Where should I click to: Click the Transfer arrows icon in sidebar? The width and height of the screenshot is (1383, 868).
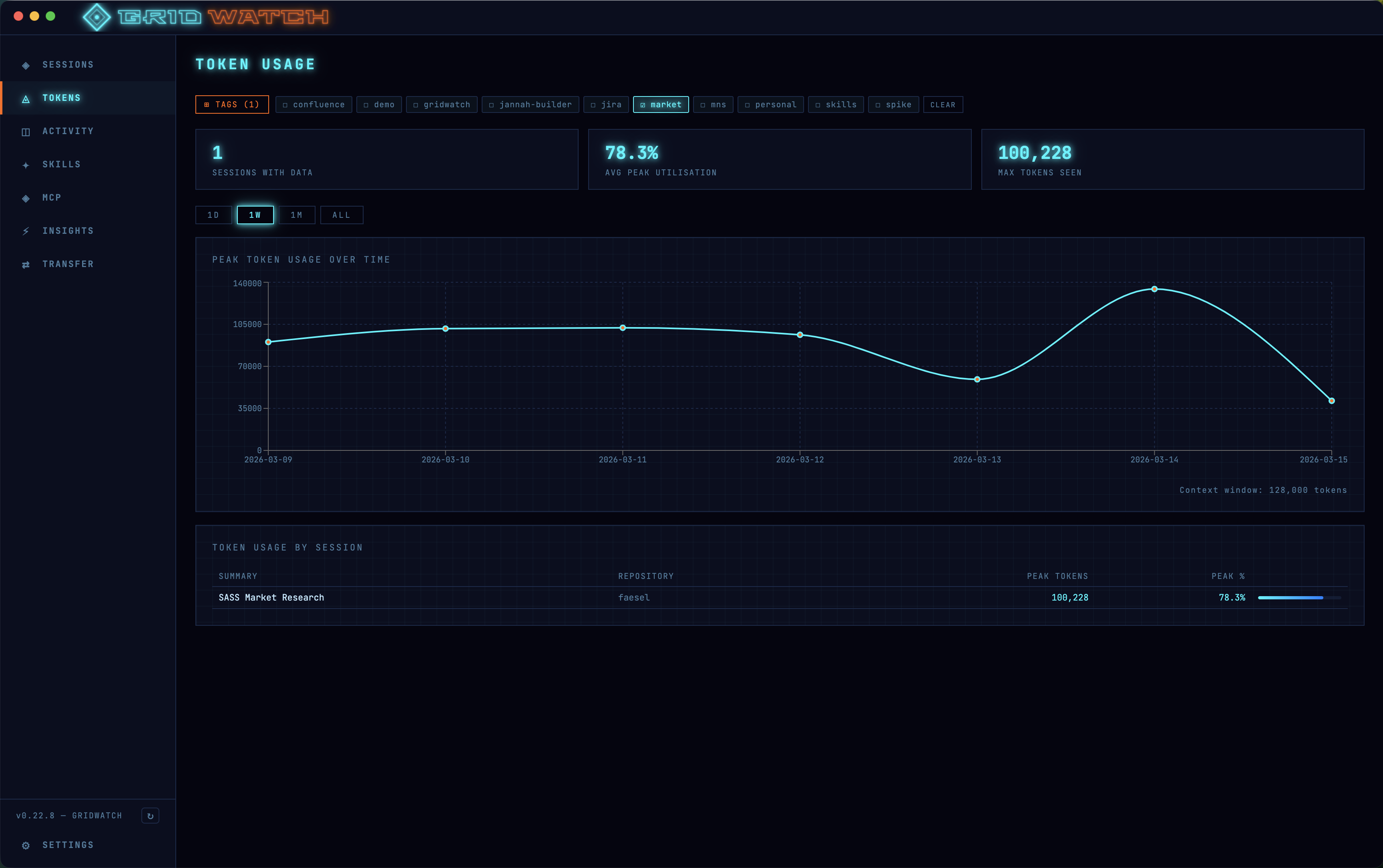(26, 265)
